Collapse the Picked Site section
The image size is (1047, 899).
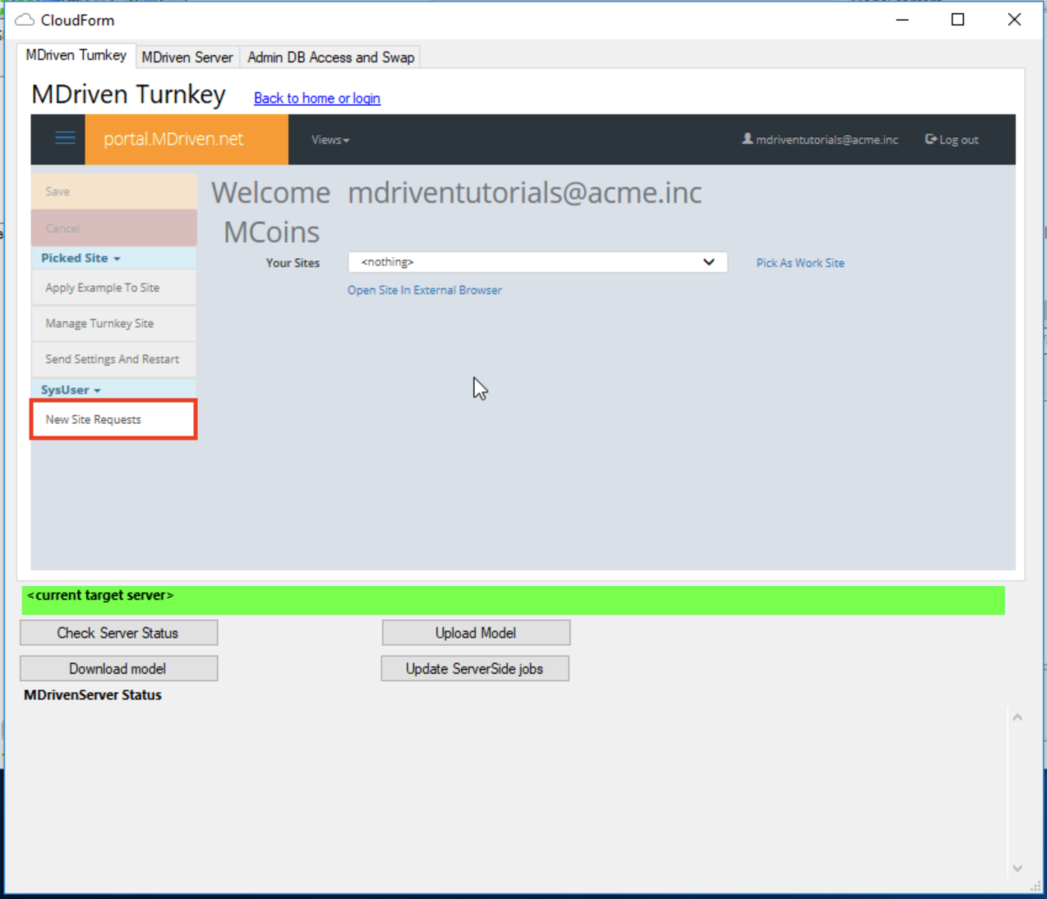(x=80, y=258)
